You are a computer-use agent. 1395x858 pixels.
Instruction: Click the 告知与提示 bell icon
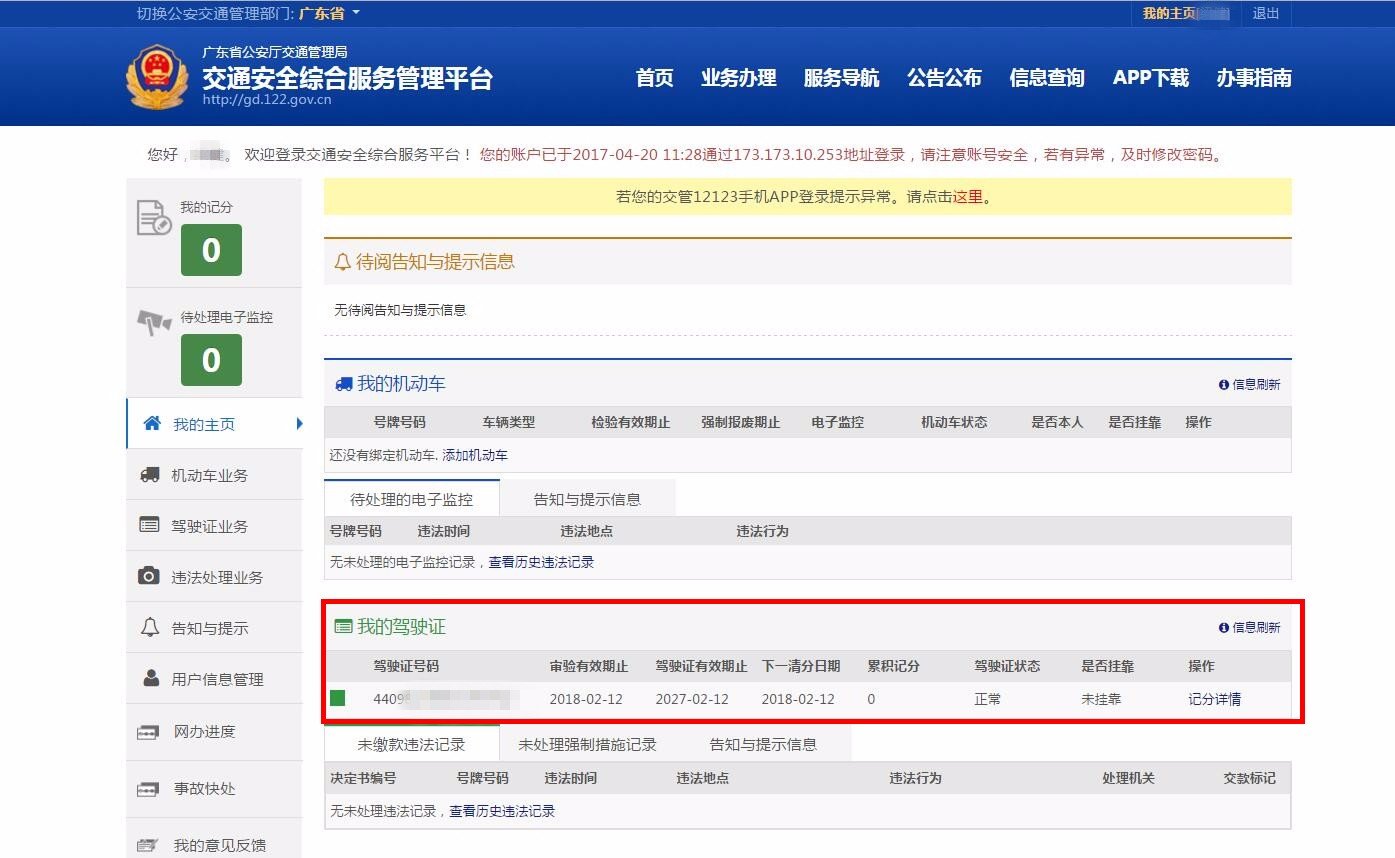[148, 627]
